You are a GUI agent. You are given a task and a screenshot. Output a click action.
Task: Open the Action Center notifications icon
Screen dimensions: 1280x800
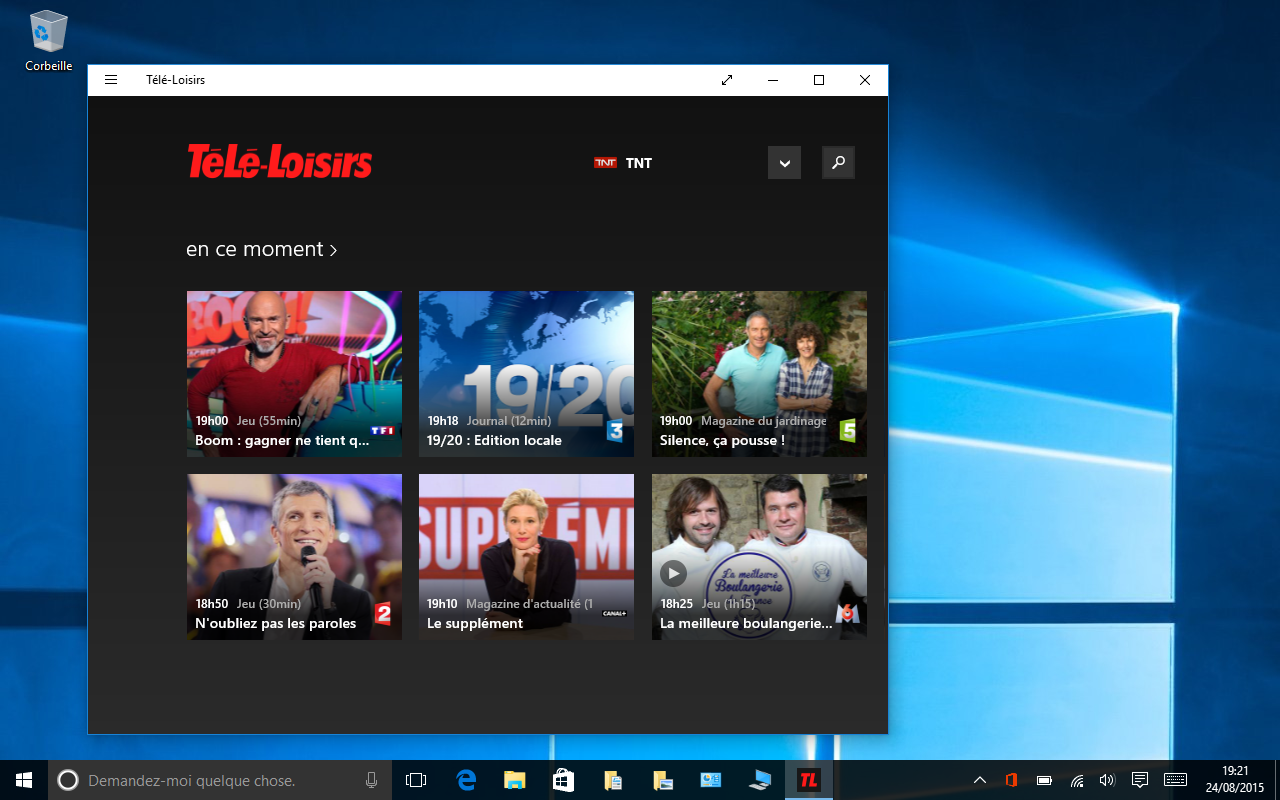[1139, 780]
